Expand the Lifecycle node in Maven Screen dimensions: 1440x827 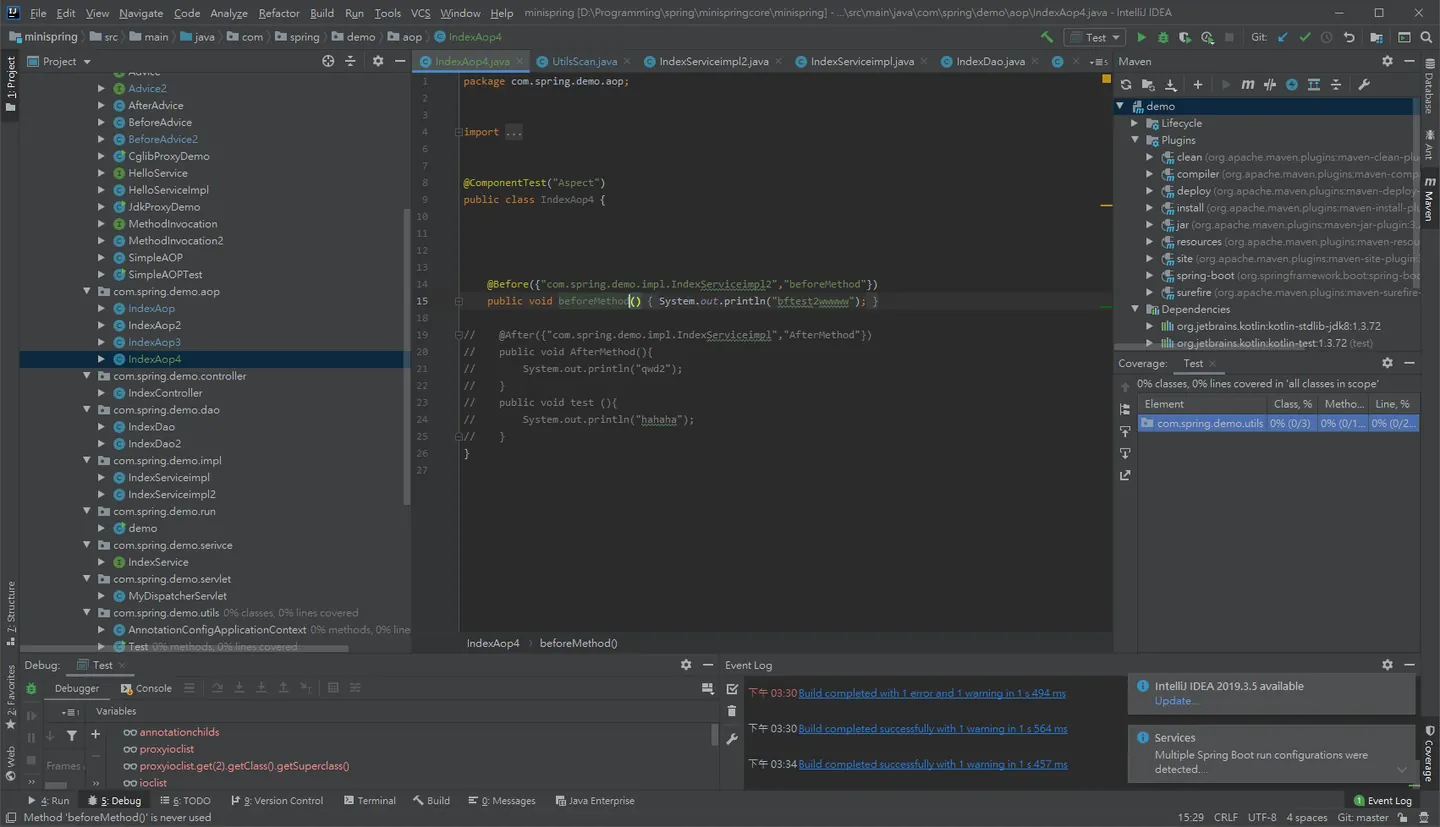[1135, 123]
